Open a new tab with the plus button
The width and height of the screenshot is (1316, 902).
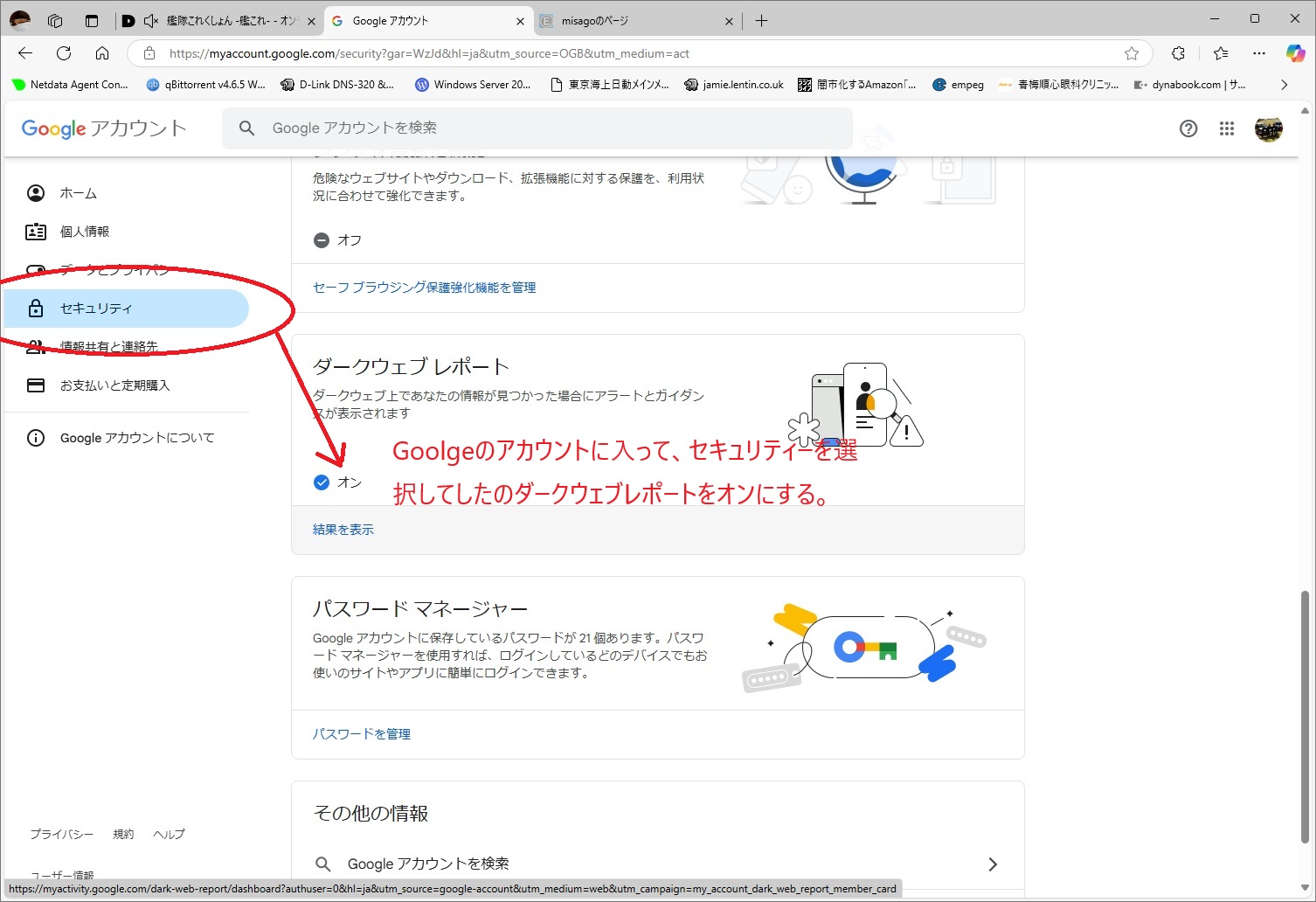[761, 20]
